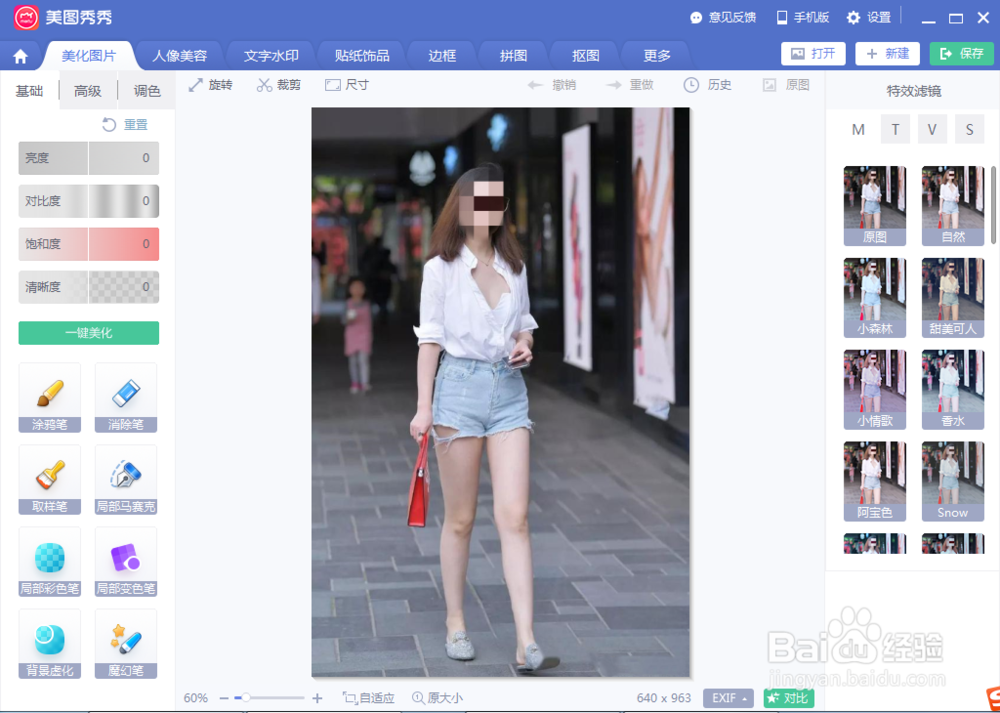Image resolution: width=1000 pixels, height=713 pixels.
Task: Show 原图 original image
Action: click(786, 85)
